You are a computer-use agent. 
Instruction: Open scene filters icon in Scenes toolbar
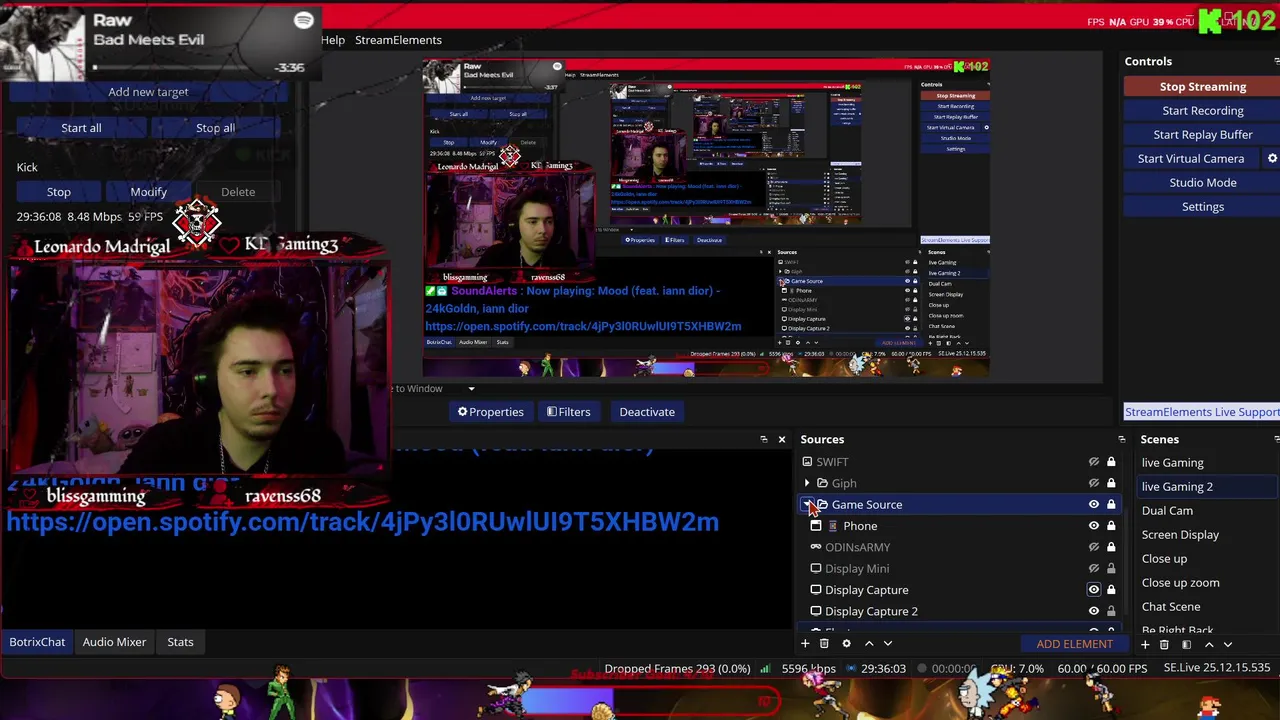[1186, 645]
